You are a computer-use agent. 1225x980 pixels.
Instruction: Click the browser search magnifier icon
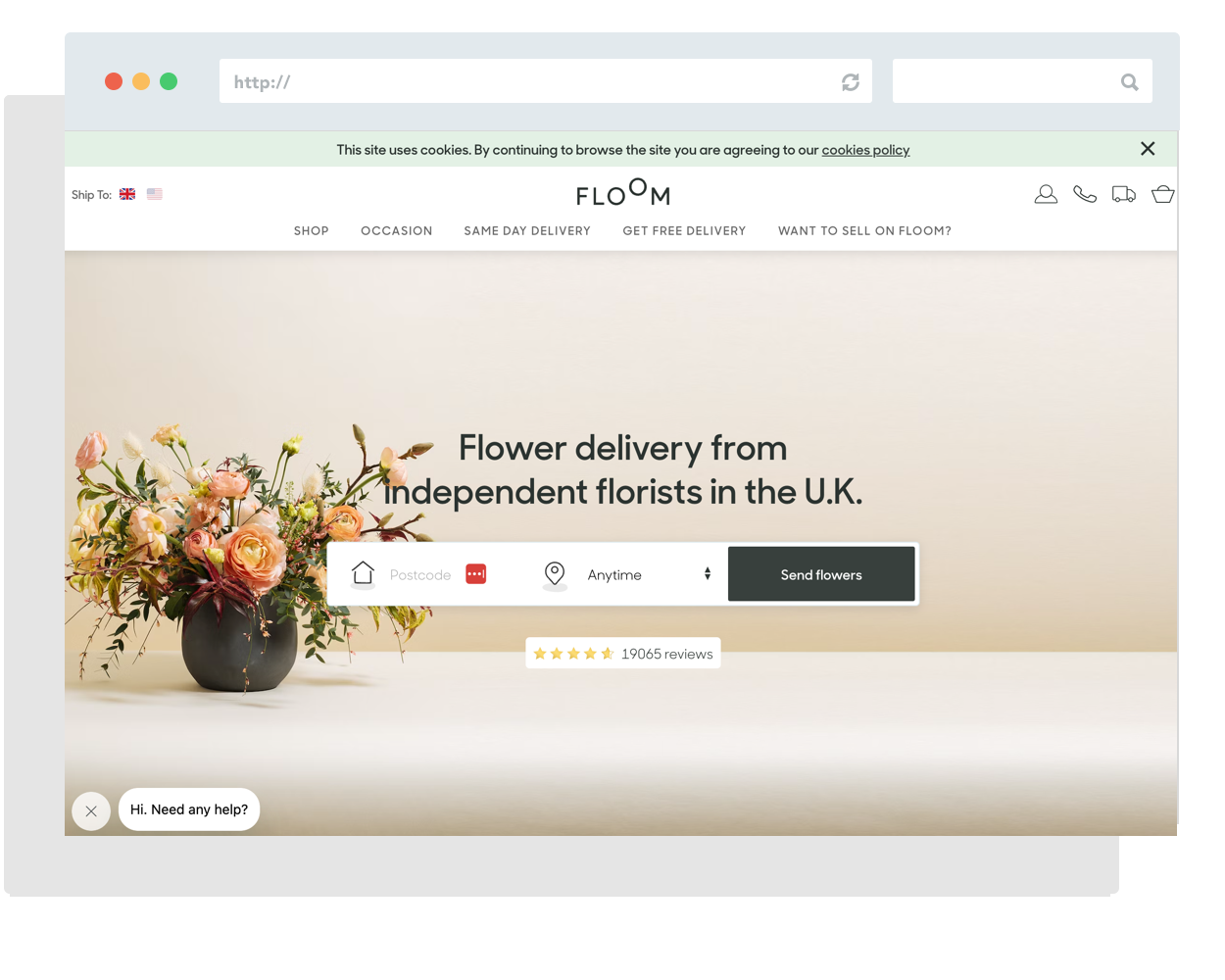tap(1130, 82)
